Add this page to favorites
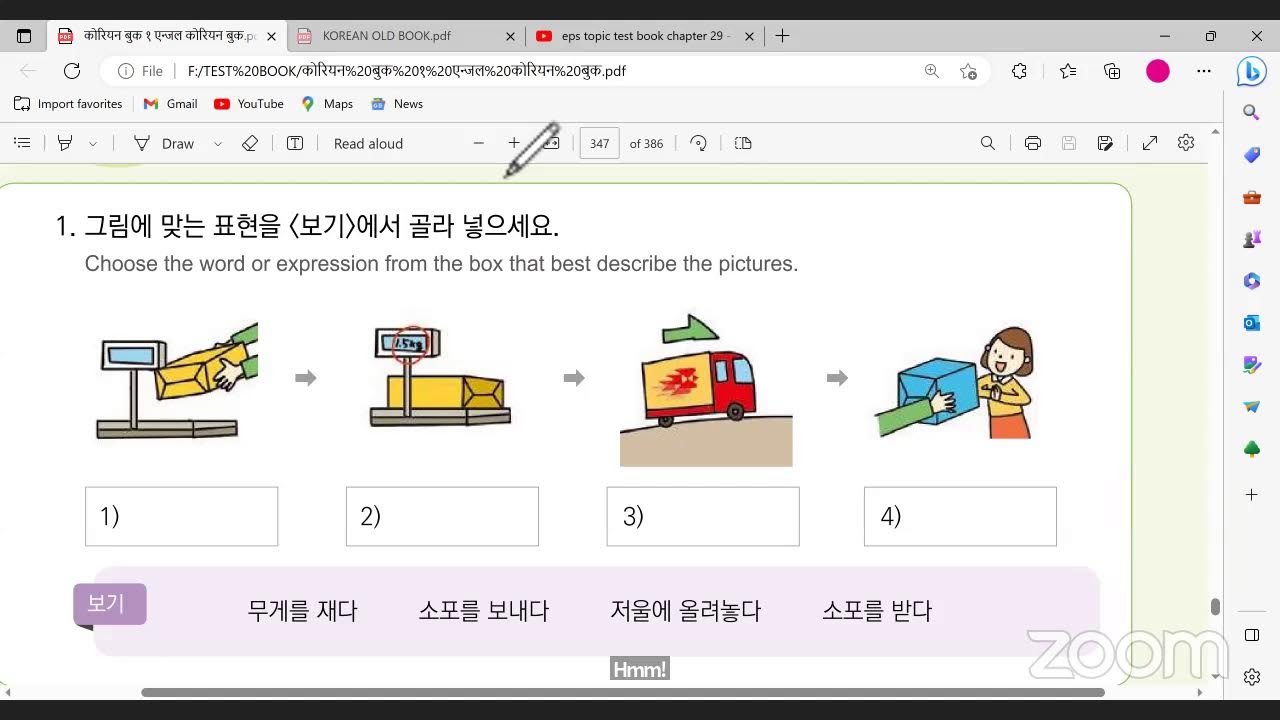The width and height of the screenshot is (1280, 720). (x=968, y=71)
